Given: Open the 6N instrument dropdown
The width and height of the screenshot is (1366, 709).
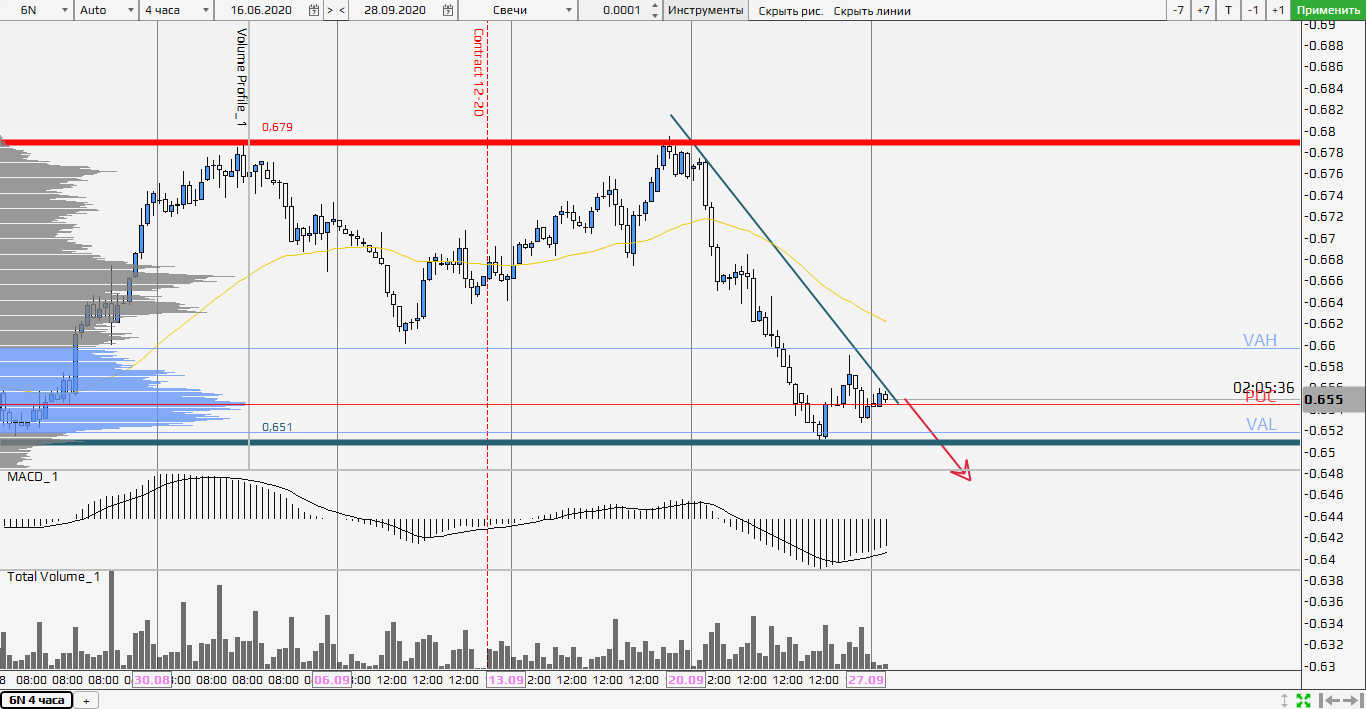Looking at the screenshot, I should tap(64, 10).
